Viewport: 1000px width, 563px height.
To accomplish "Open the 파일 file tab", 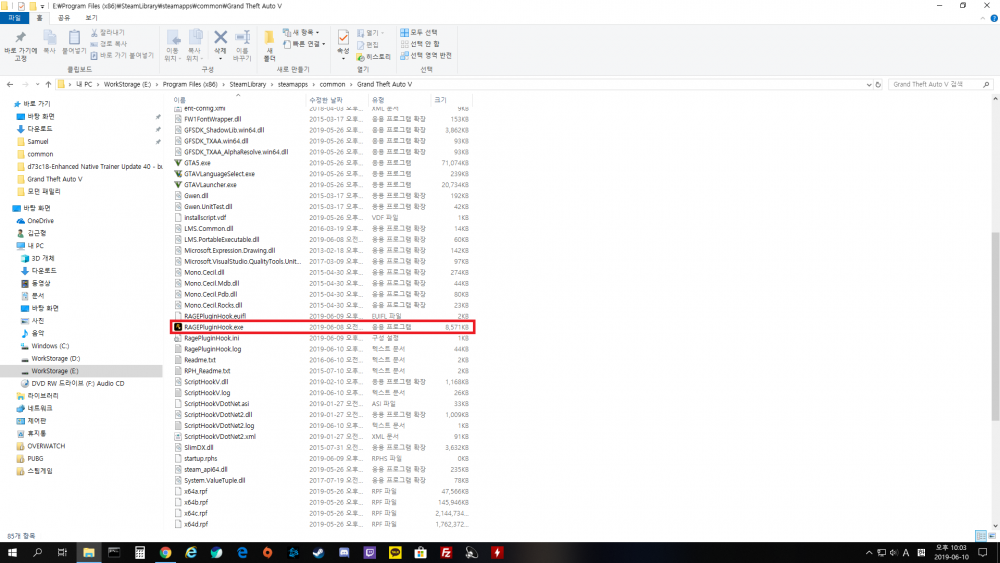I will [14, 18].
